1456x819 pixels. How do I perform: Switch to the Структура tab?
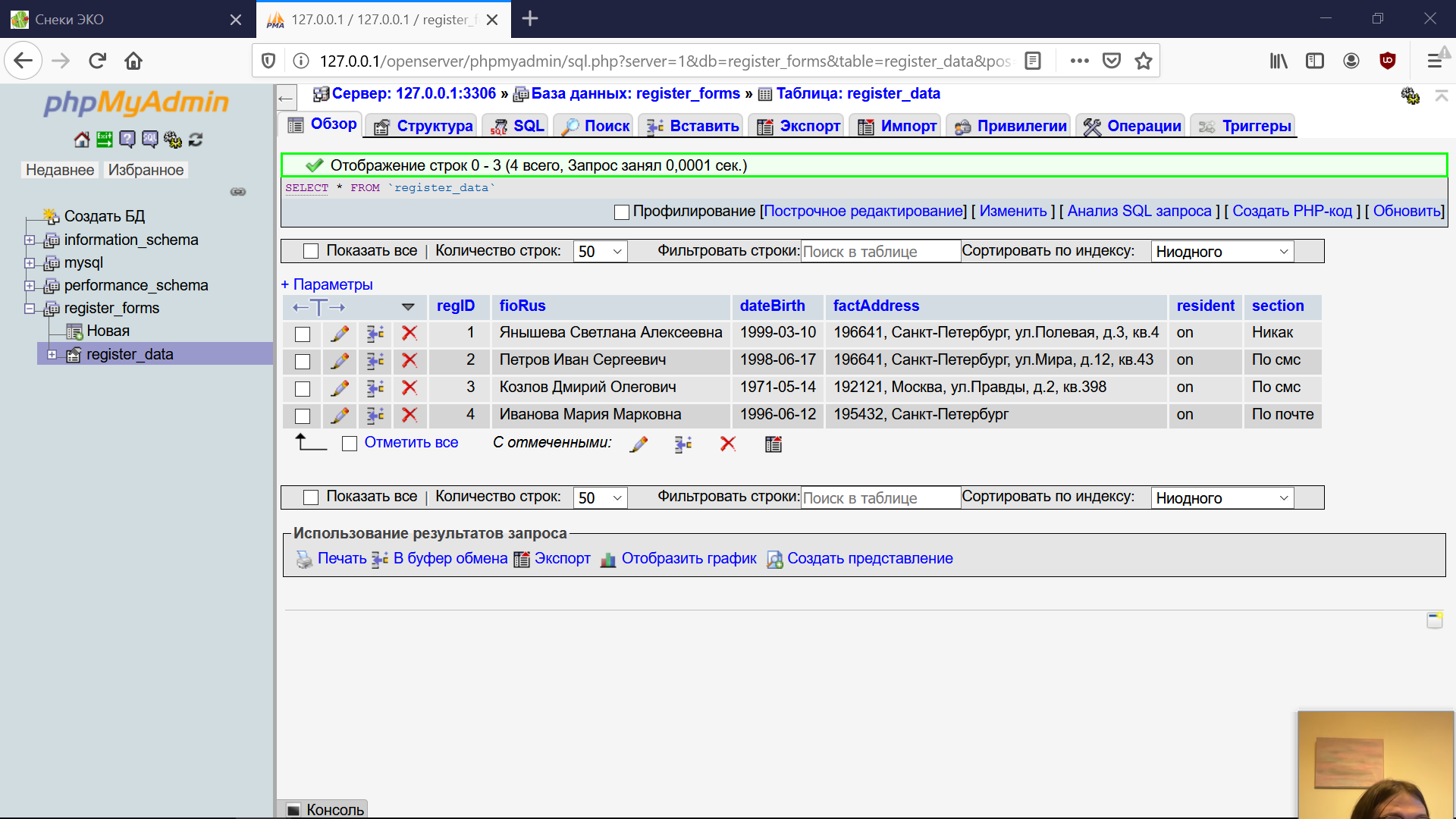coord(422,126)
